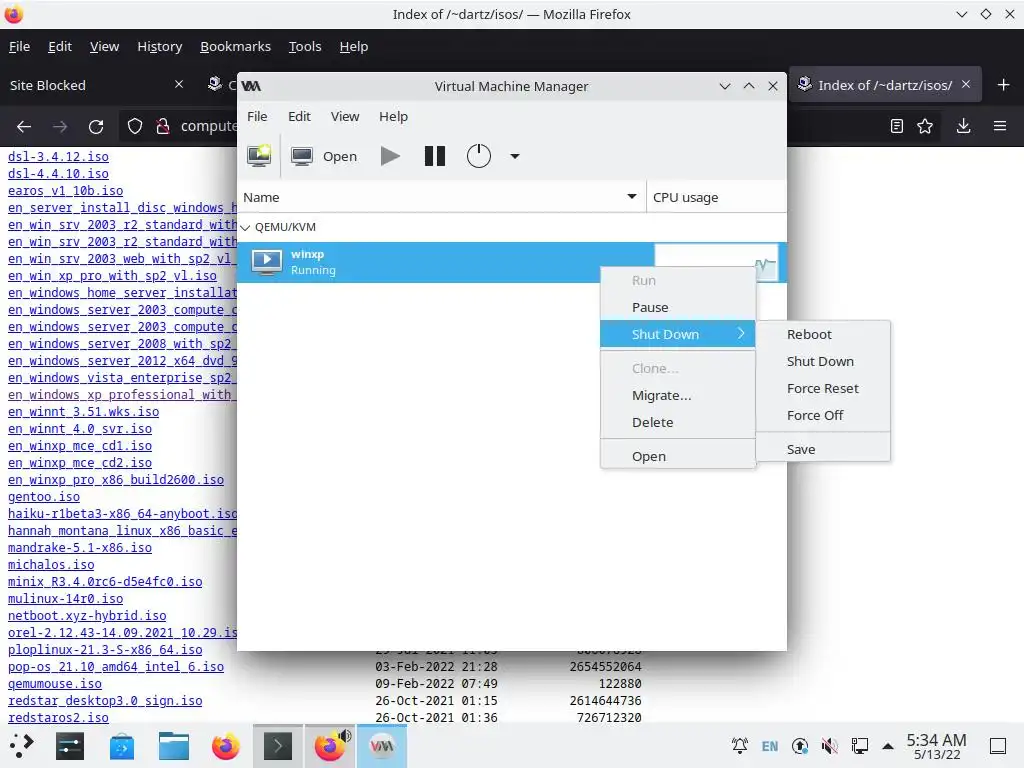Open earos_v1_10b.iso link
1024x768 pixels.
pyautogui.click(x=65, y=191)
